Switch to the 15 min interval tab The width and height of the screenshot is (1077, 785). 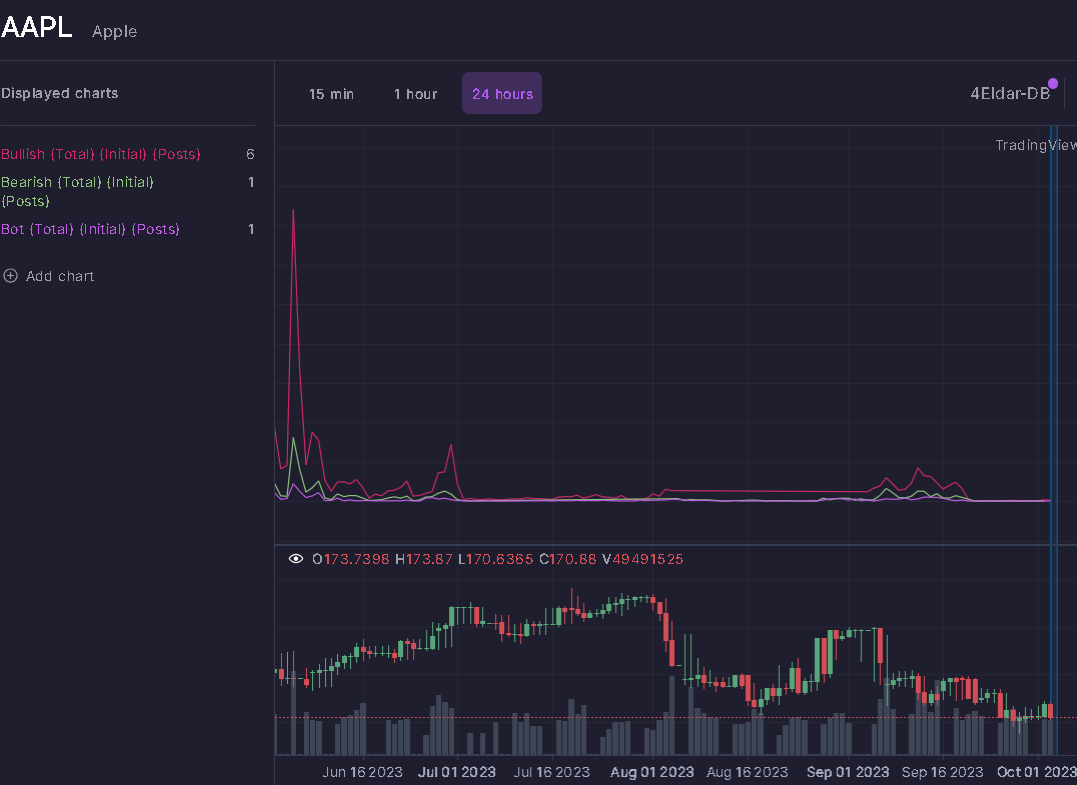pos(331,94)
